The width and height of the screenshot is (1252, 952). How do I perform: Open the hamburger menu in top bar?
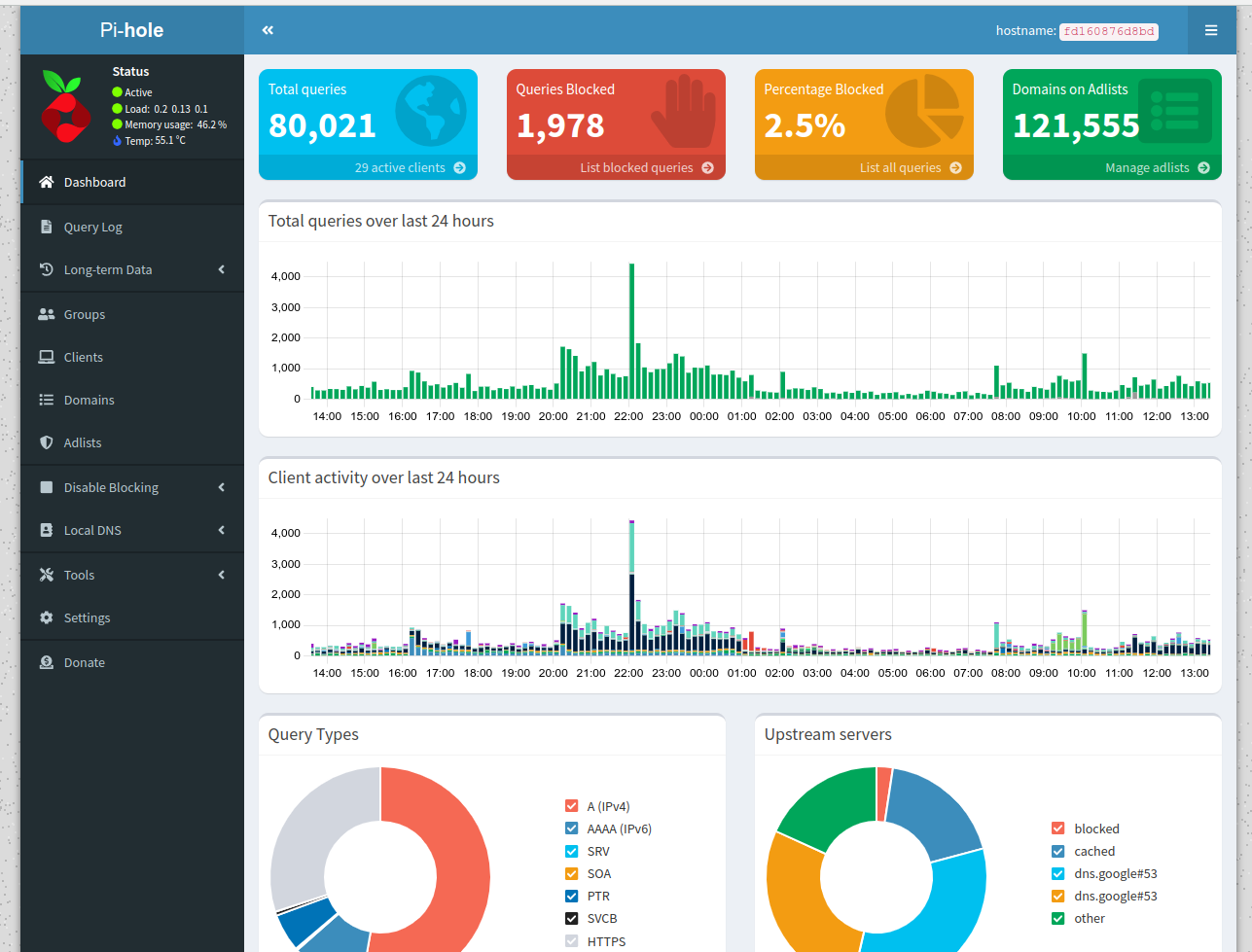[1211, 30]
